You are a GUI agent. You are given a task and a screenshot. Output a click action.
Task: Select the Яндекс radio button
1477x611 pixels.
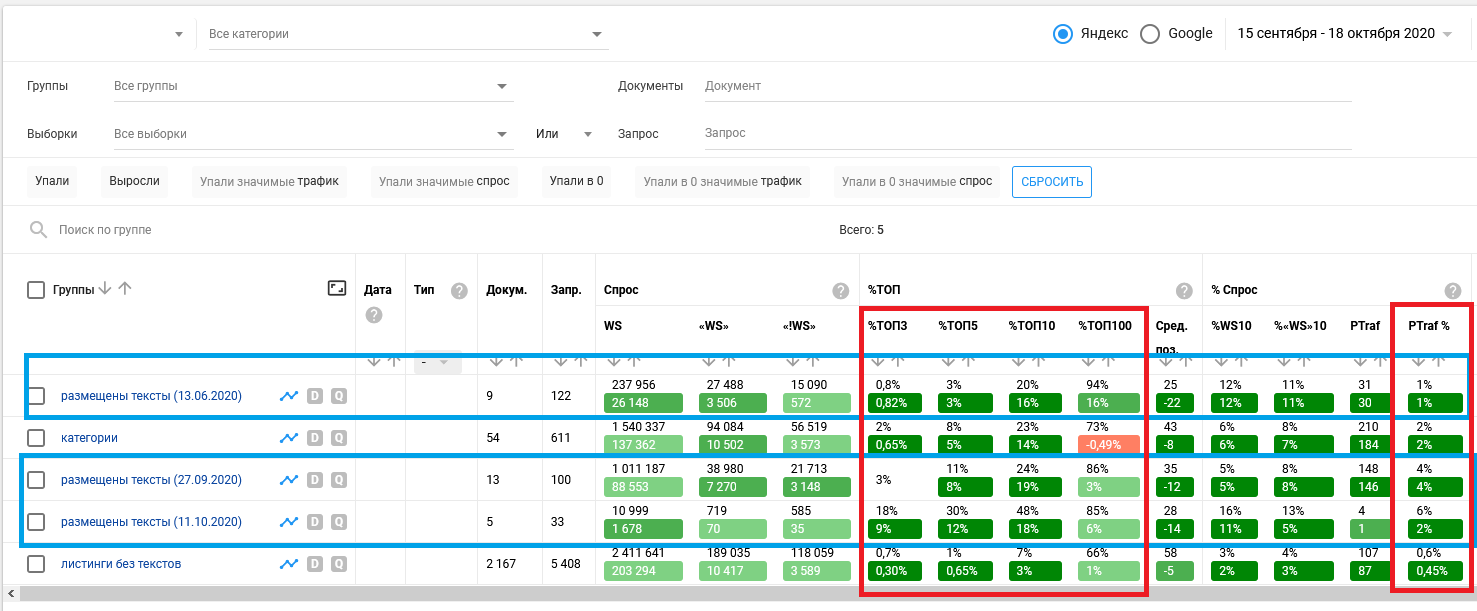click(1063, 34)
